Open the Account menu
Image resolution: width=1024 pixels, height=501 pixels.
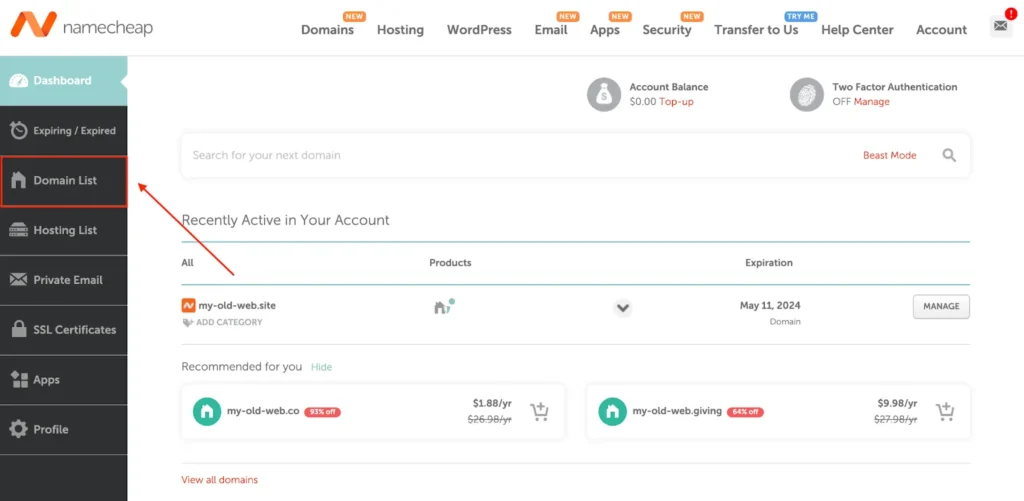[x=942, y=29]
